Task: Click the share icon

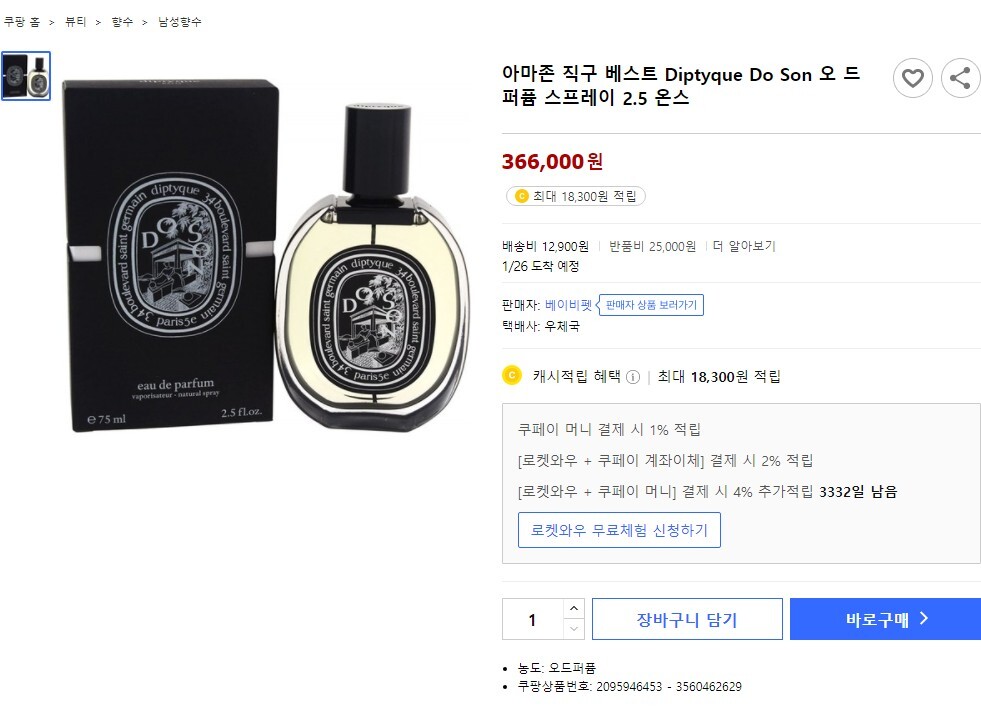Action: pyautogui.click(x=960, y=78)
